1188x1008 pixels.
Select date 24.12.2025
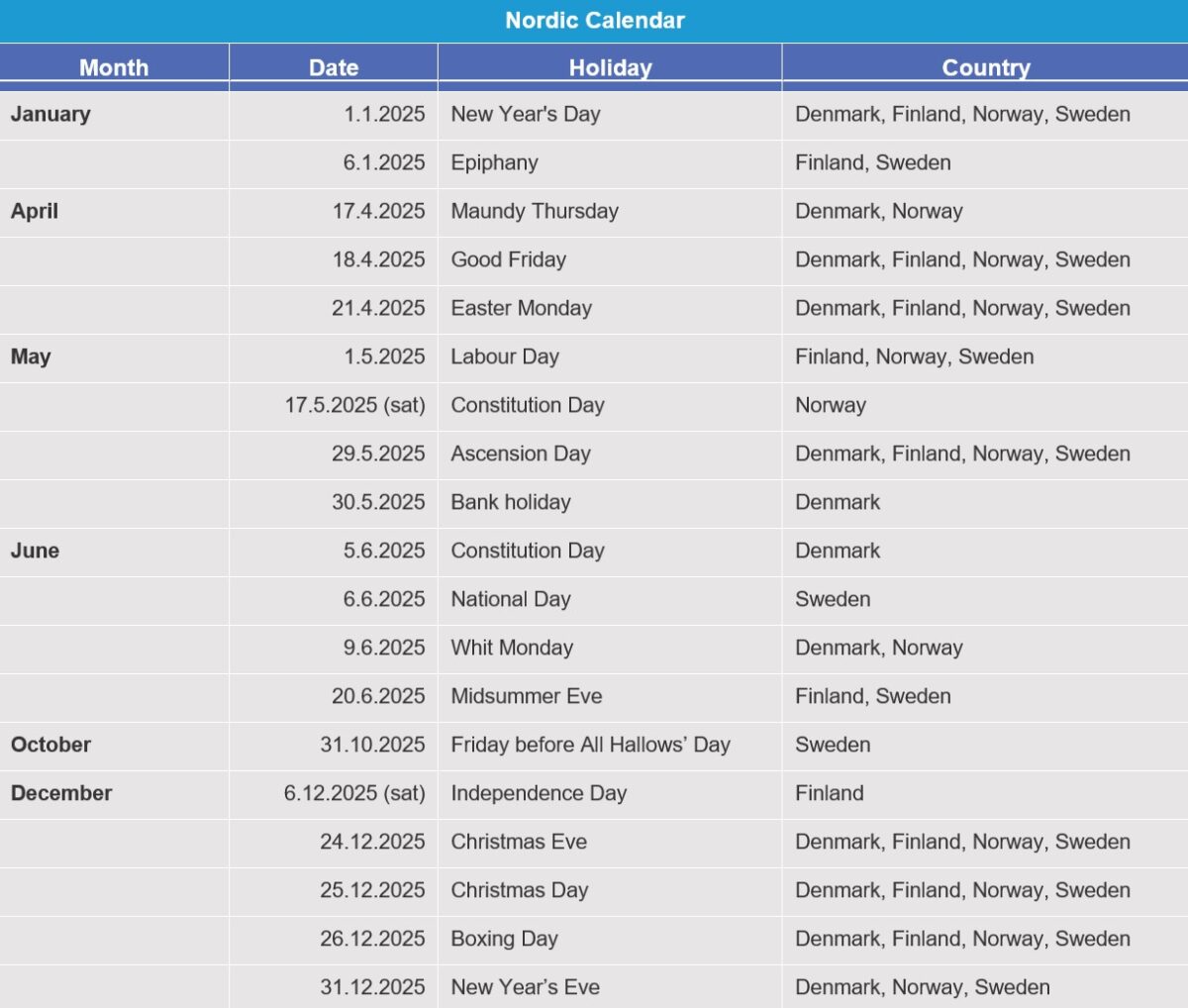[x=372, y=842]
